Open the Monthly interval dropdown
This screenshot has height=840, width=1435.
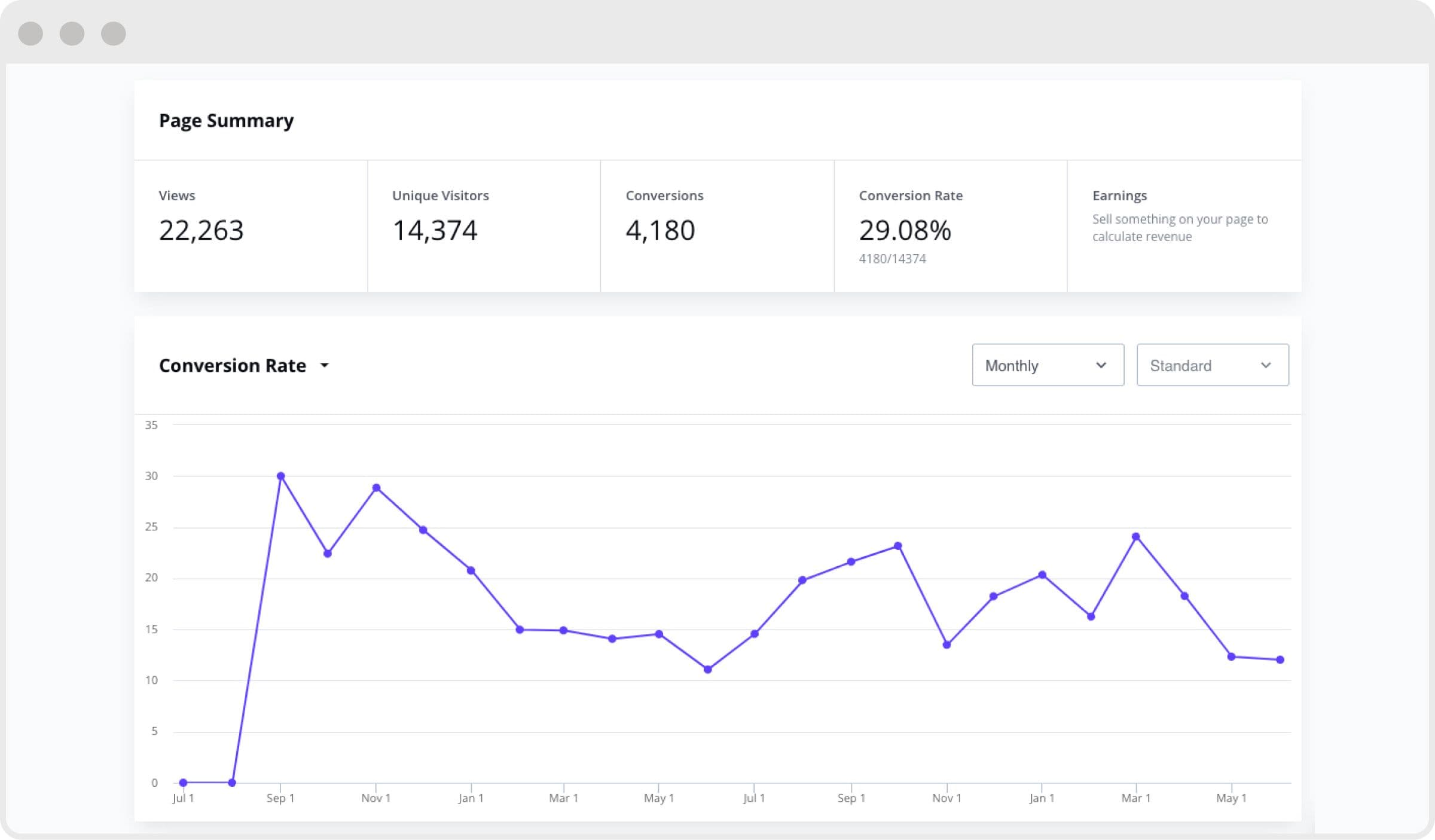[1048, 365]
